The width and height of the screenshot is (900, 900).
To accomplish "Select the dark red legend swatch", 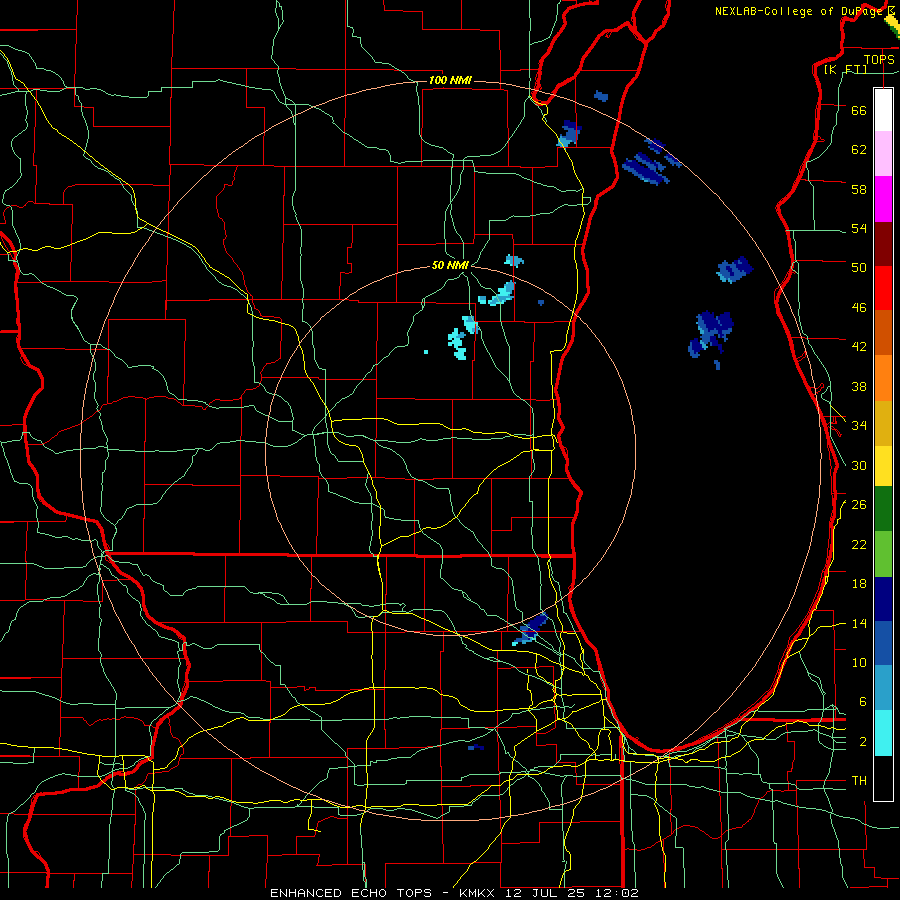I will (x=883, y=243).
